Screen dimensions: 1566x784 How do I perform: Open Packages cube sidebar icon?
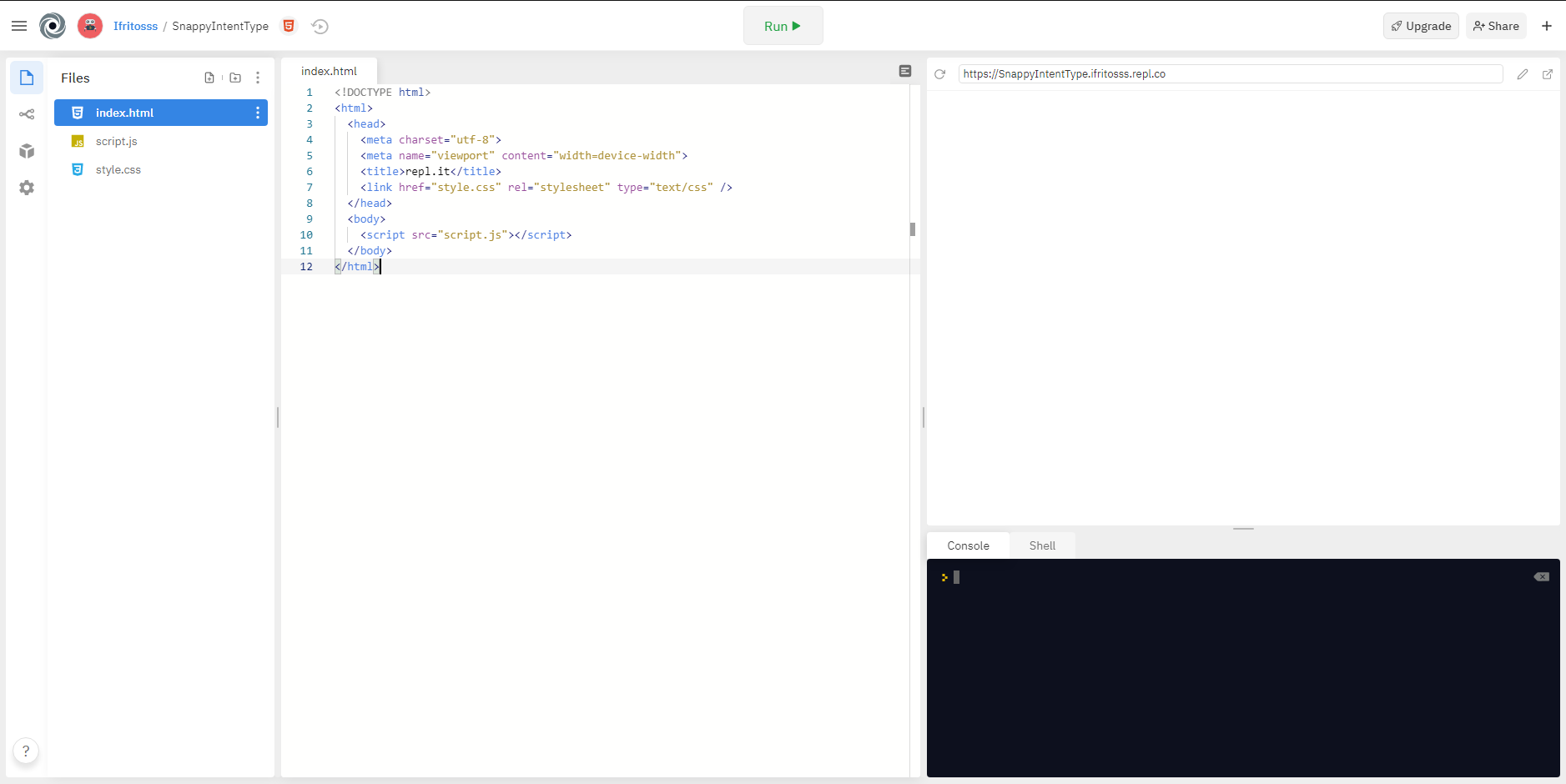pyautogui.click(x=27, y=151)
